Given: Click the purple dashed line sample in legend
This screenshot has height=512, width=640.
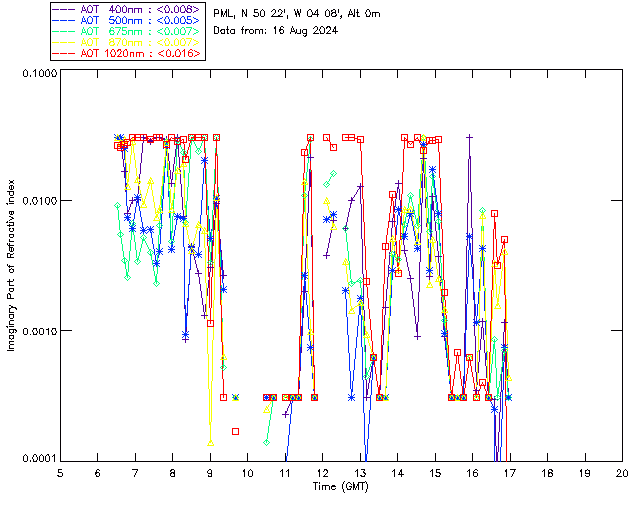Looking at the screenshot, I should point(64,9).
